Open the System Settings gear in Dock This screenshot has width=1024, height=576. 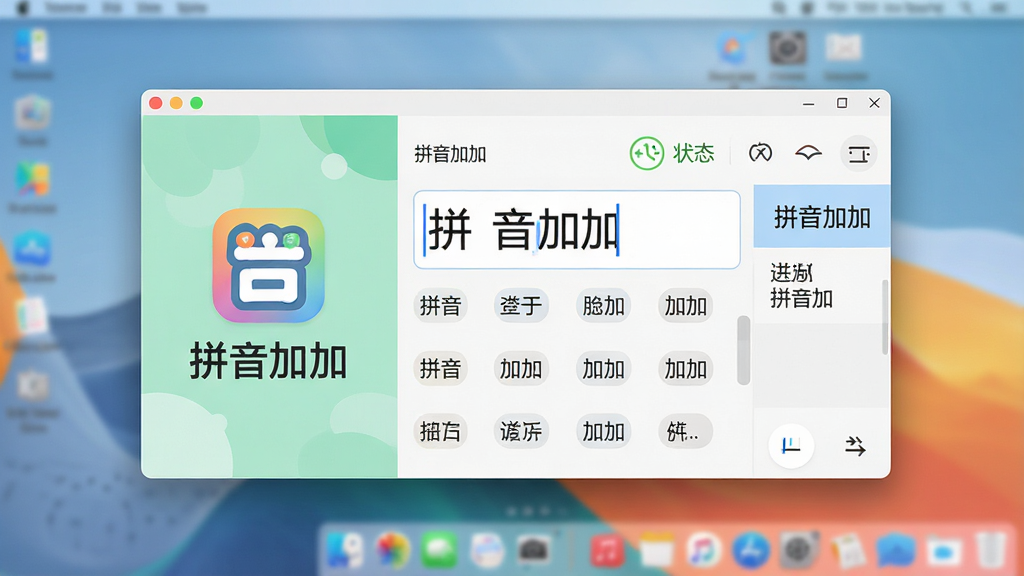(798, 550)
